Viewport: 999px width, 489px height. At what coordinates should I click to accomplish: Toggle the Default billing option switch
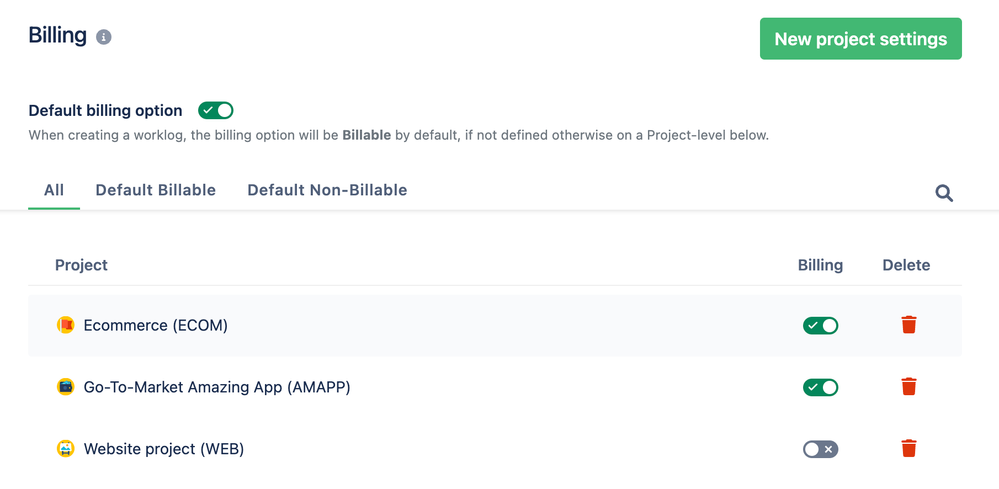215,111
